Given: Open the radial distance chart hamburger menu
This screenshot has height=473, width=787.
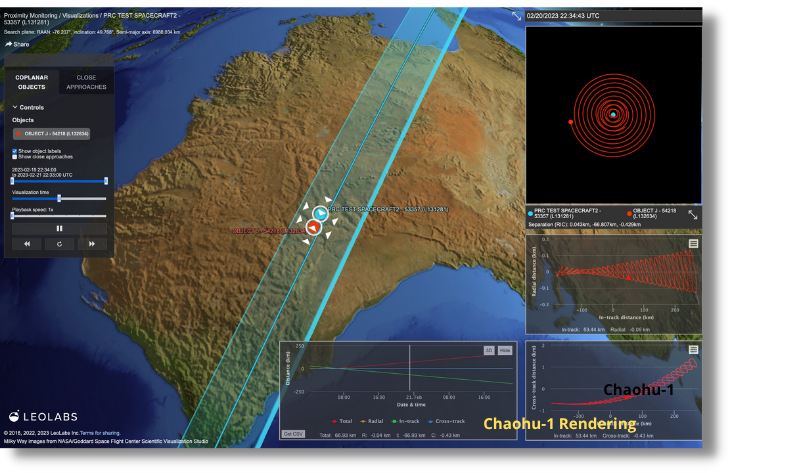Looking at the screenshot, I should [x=693, y=244].
